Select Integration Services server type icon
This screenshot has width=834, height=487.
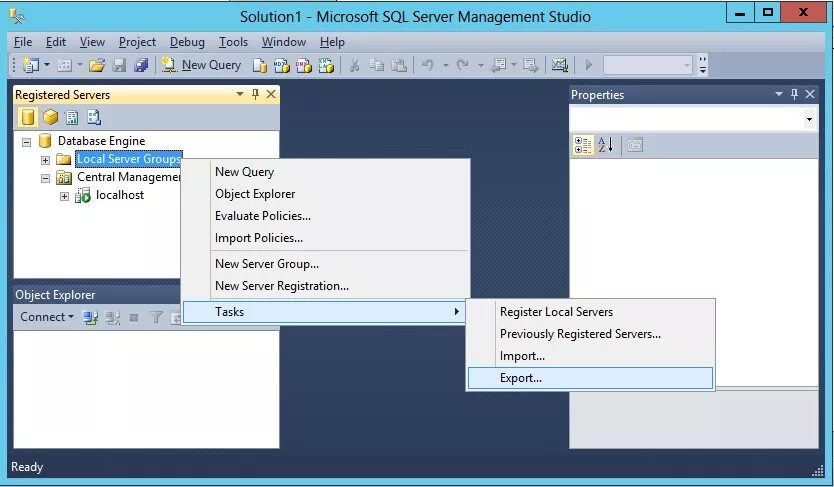(94, 117)
